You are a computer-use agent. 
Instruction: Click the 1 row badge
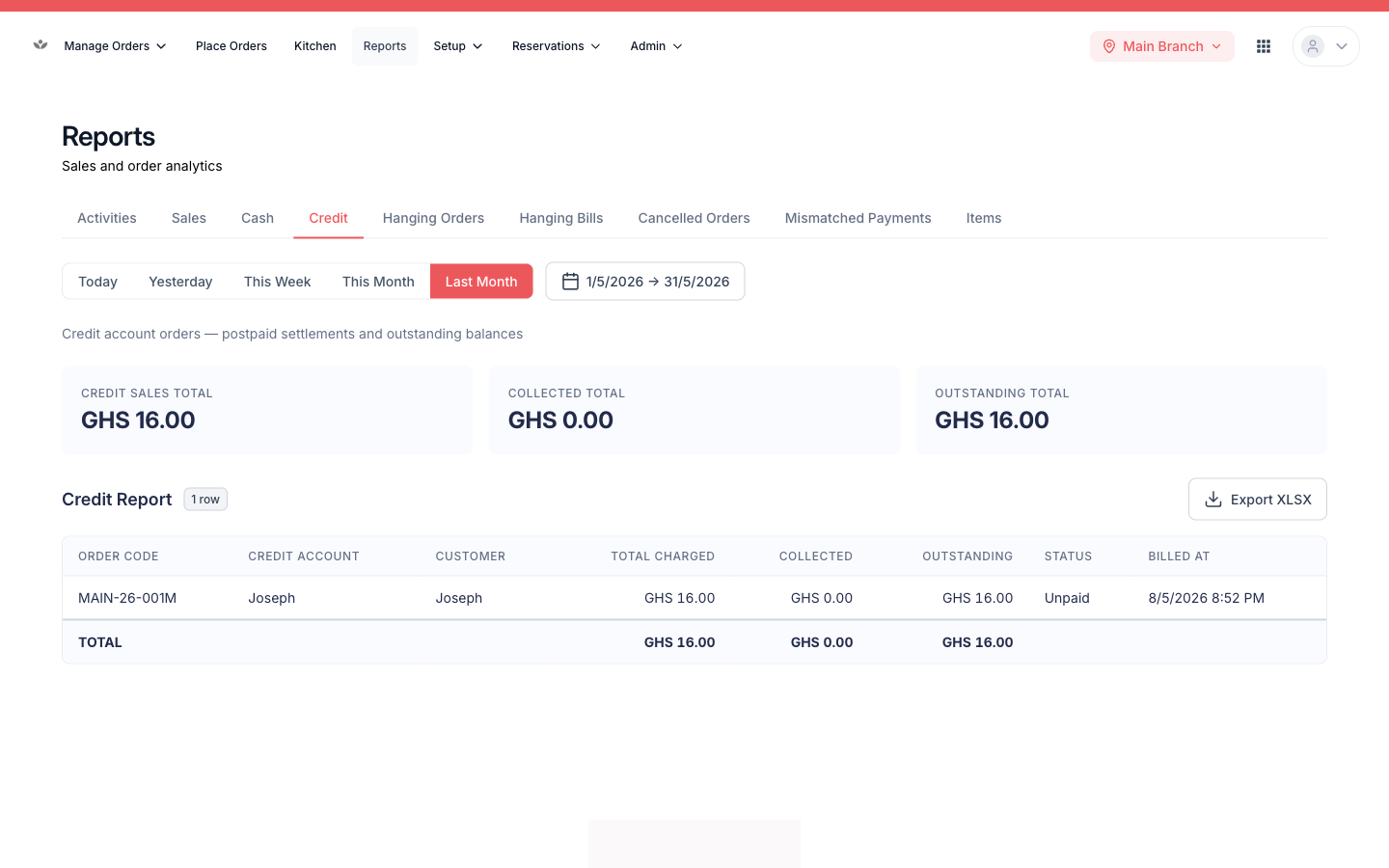[x=205, y=500]
